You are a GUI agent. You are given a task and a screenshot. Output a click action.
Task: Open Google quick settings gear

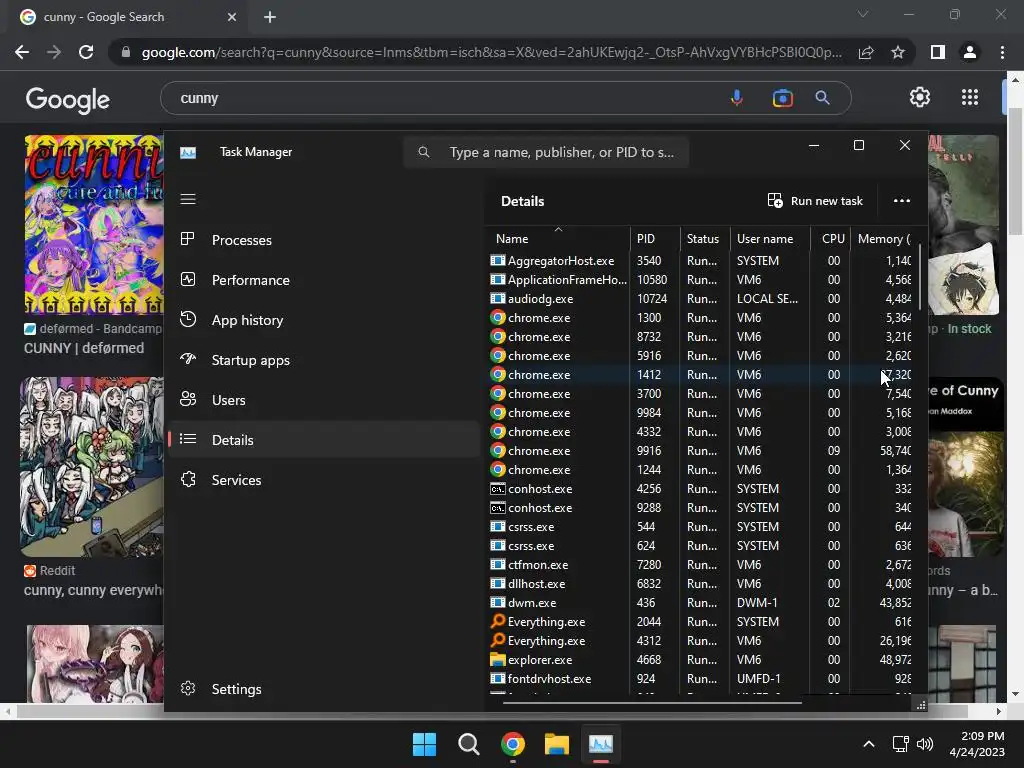920,97
